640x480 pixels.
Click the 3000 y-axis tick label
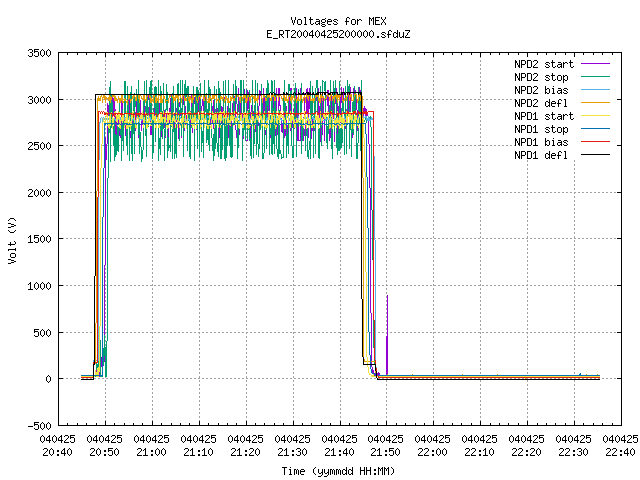pos(40,100)
